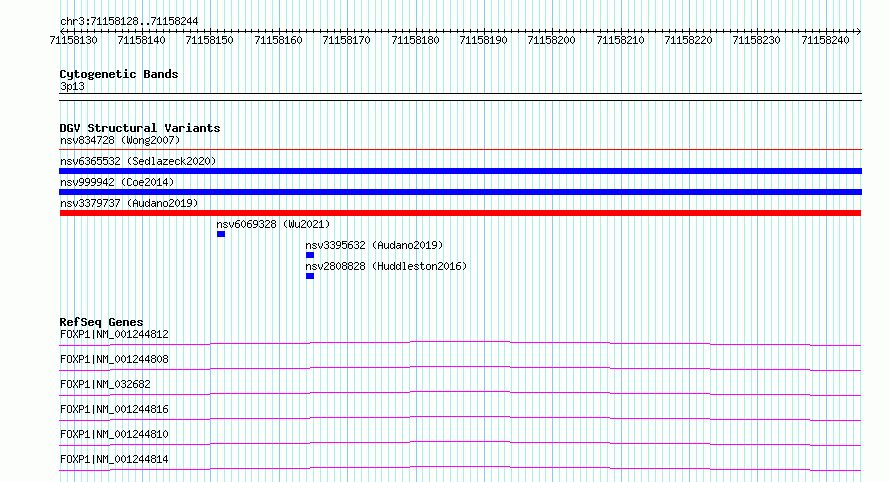Select the 3p13 band label
The image size is (890, 482).
point(72,86)
